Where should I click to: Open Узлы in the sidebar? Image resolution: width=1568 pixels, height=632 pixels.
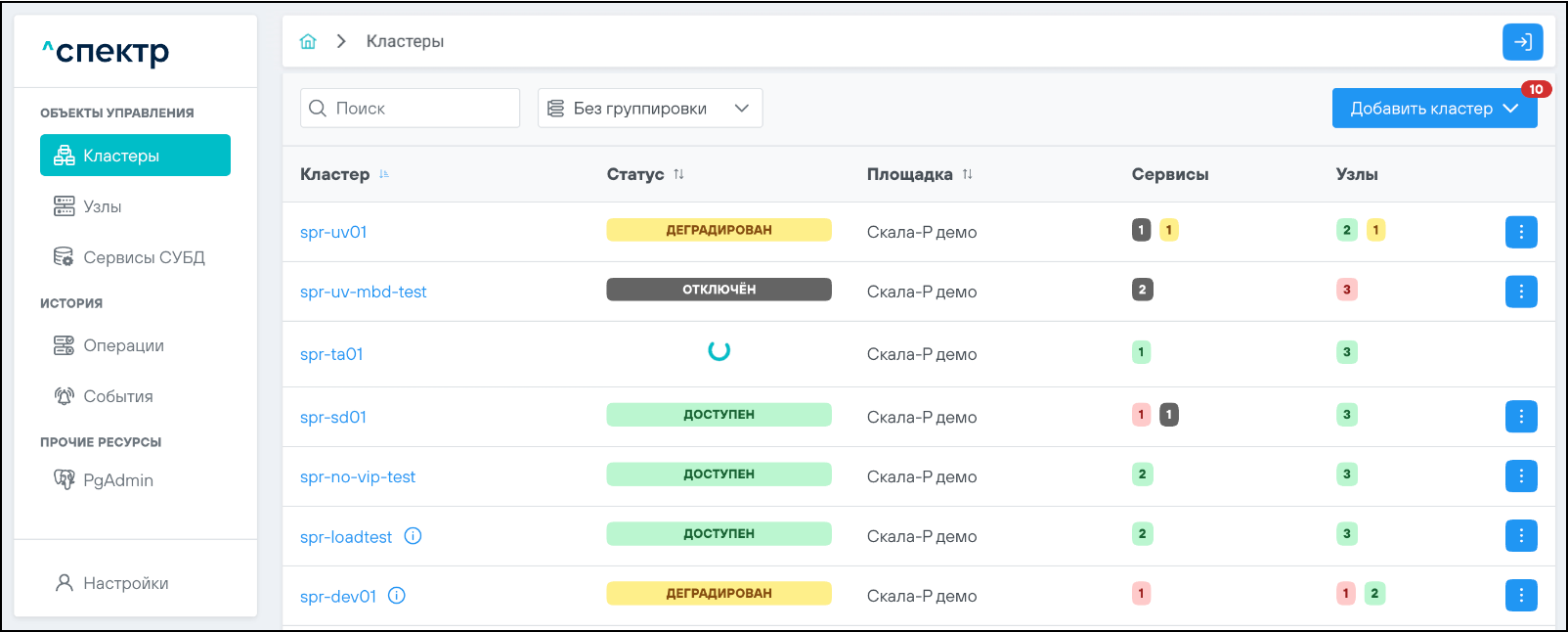pos(103,206)
